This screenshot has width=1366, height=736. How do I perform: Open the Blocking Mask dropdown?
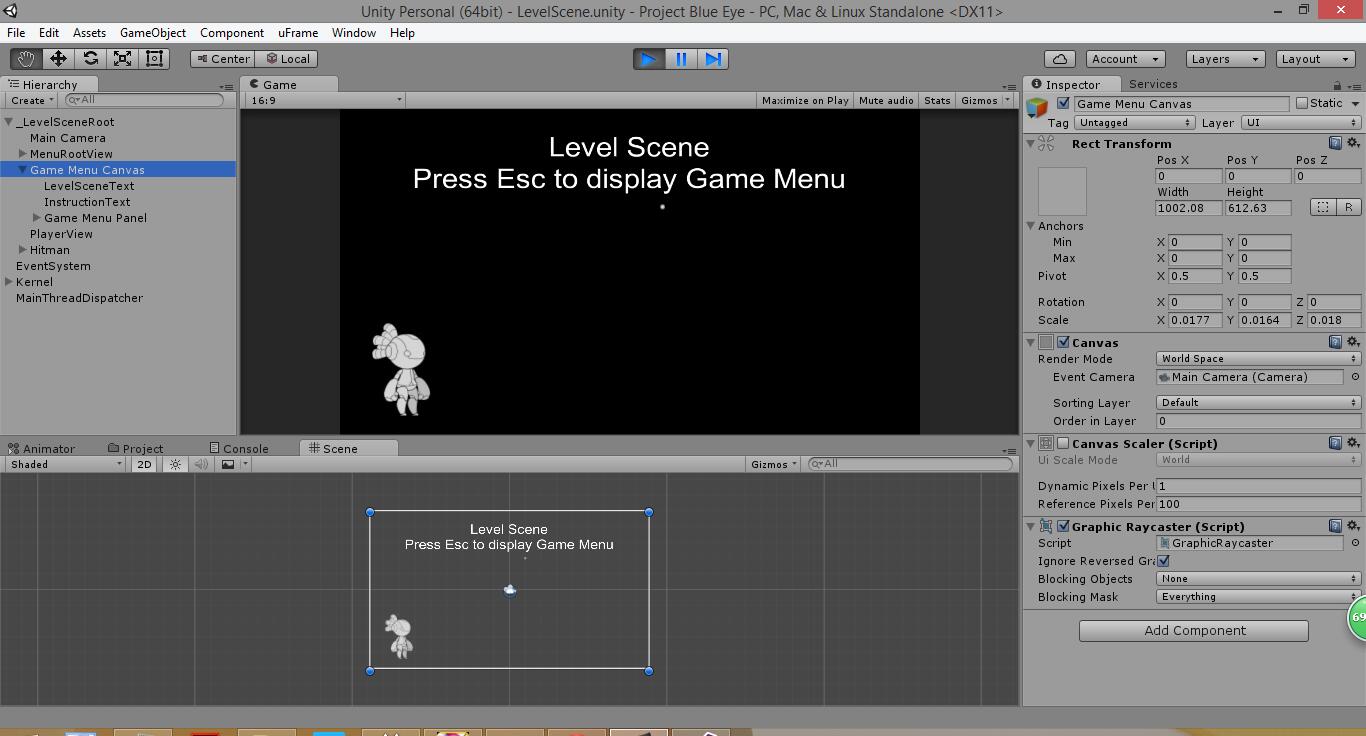pyautogui.click(x=1256, y=597)
